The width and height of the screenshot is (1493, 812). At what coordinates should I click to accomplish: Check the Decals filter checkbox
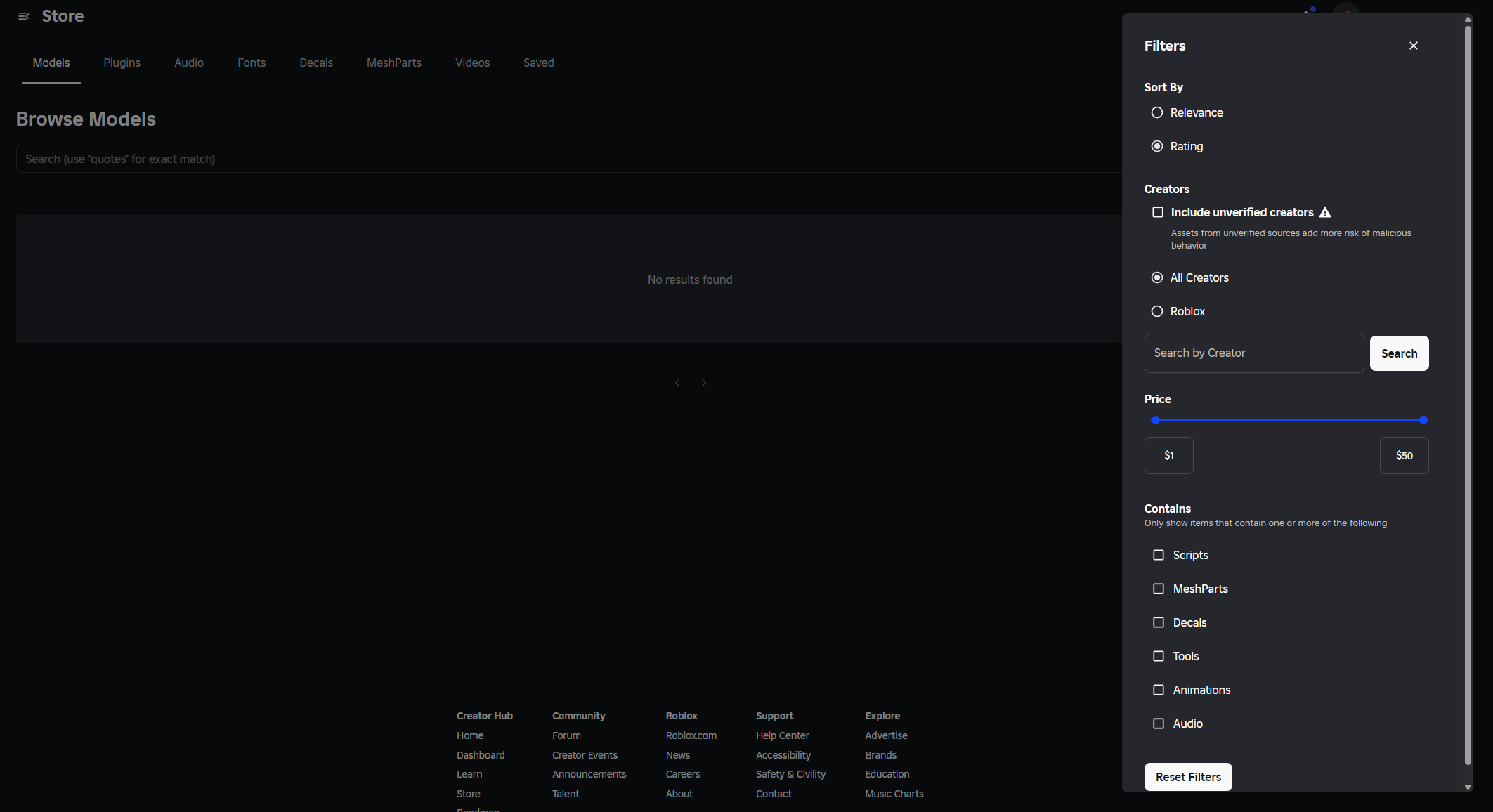pos(1159,622)
